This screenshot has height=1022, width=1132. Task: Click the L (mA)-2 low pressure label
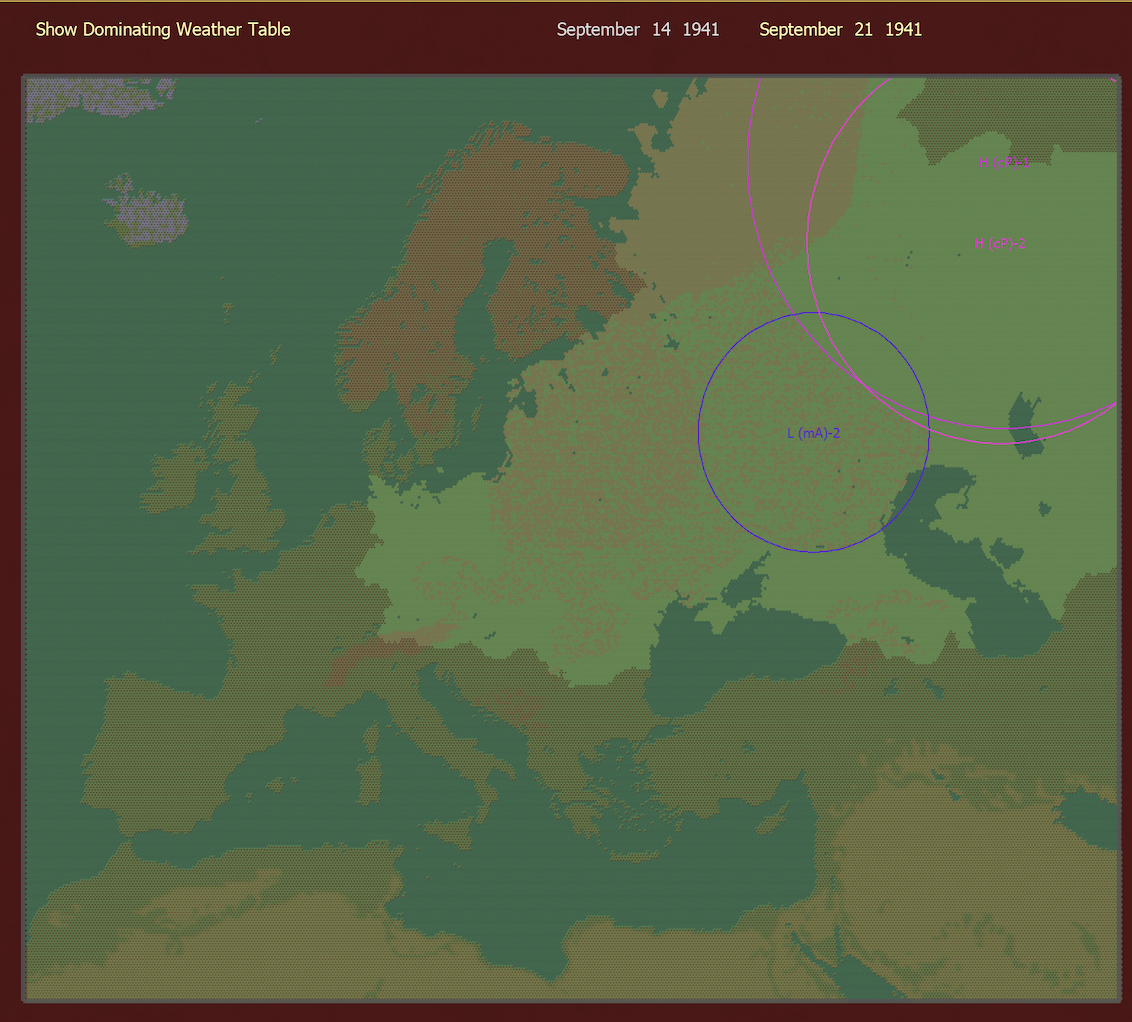pyautogui.click(x=814, y=433)
